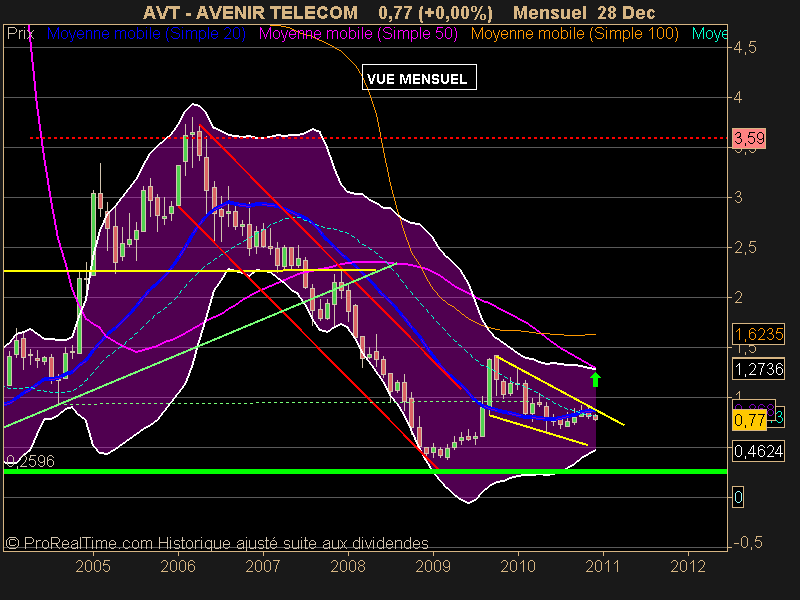Click the 2012 label on time axis
Screen dimensions: 800x600
688,566
